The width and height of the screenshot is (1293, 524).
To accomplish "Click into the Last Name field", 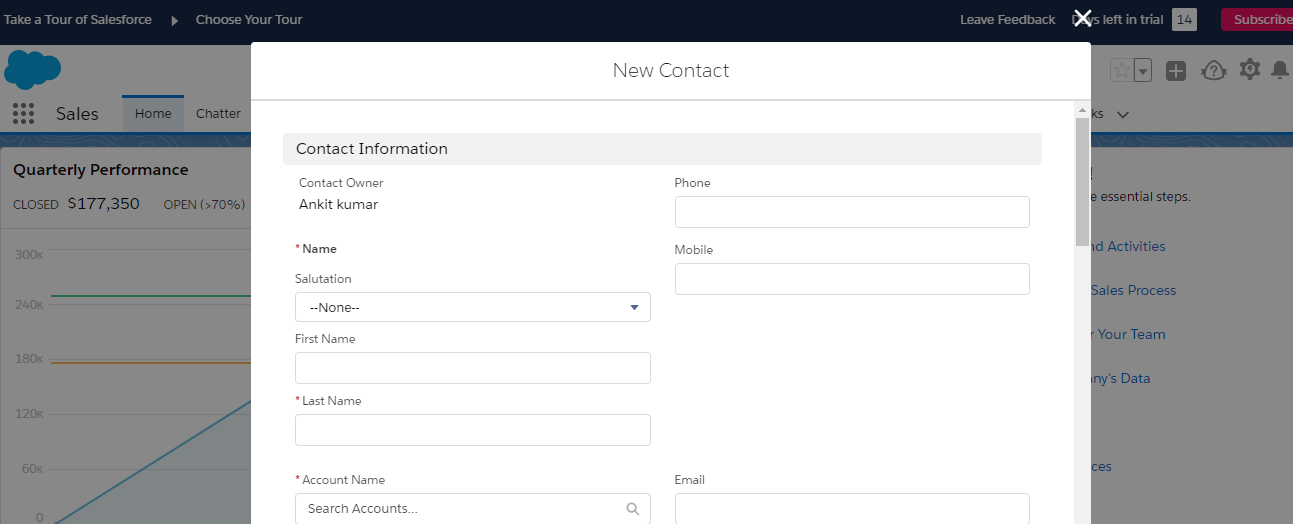I will (x=473, y=430).
